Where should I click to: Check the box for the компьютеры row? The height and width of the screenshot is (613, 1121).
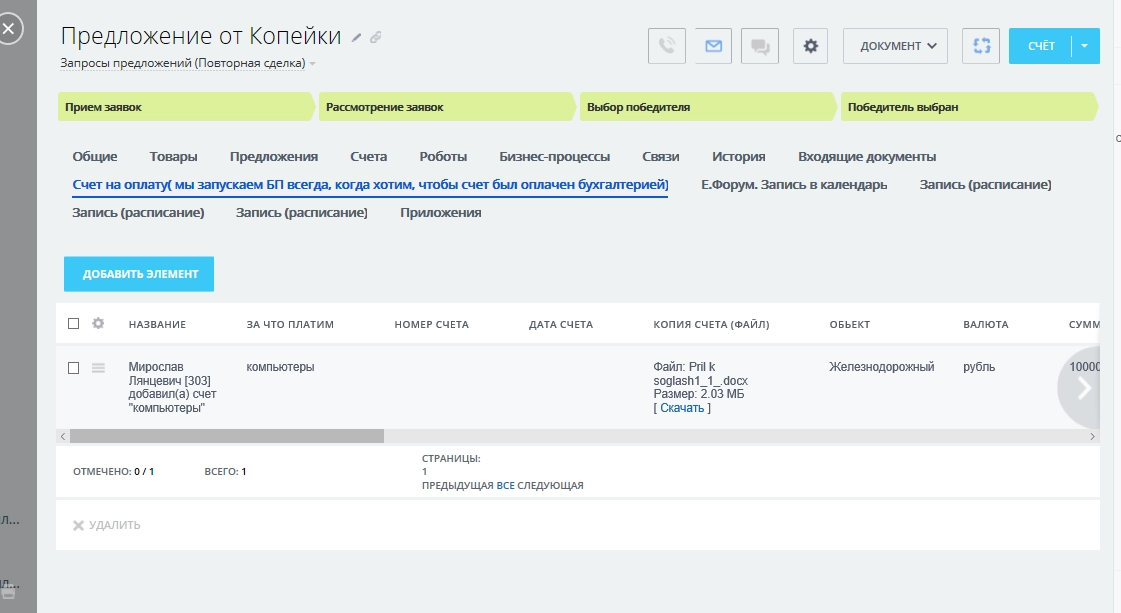pos(73,368)
